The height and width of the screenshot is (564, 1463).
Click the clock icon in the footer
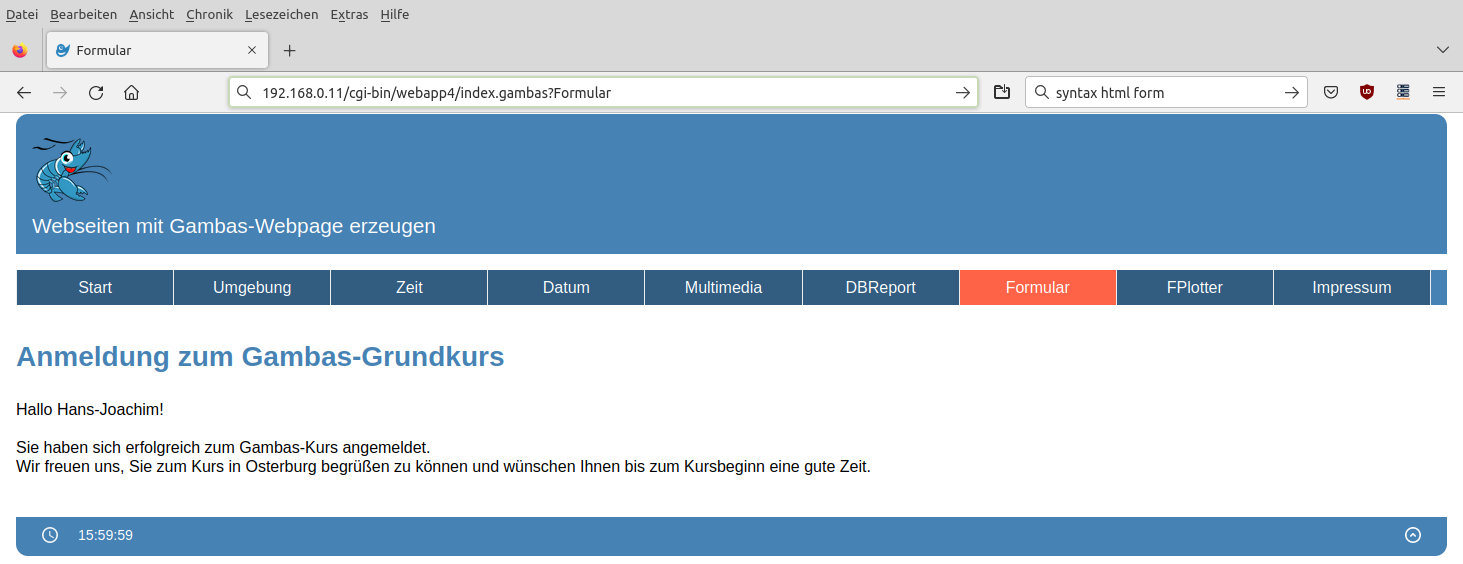pyautogui.click(x=50, y=535)
